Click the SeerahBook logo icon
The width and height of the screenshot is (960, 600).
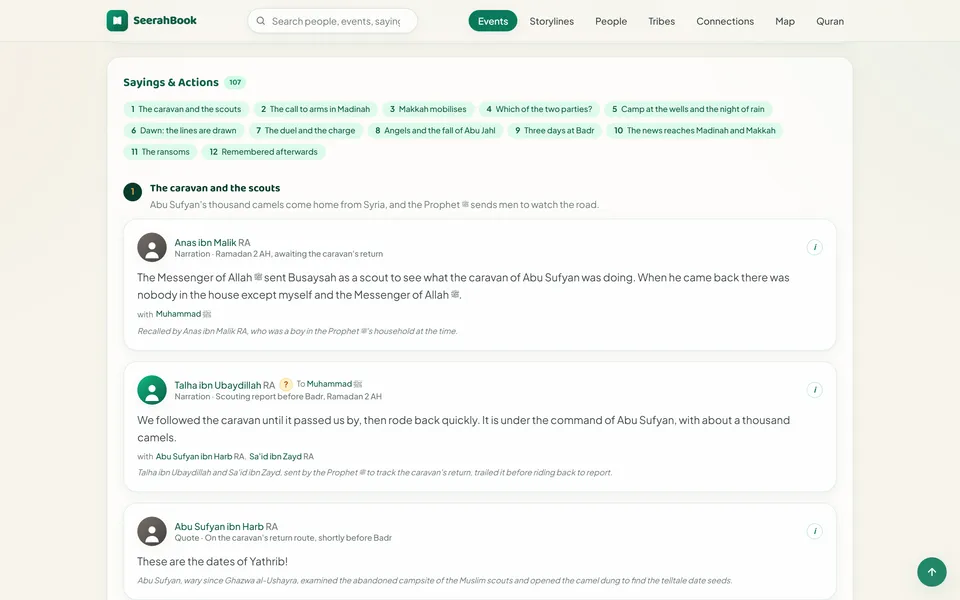[x=117, y=21]
